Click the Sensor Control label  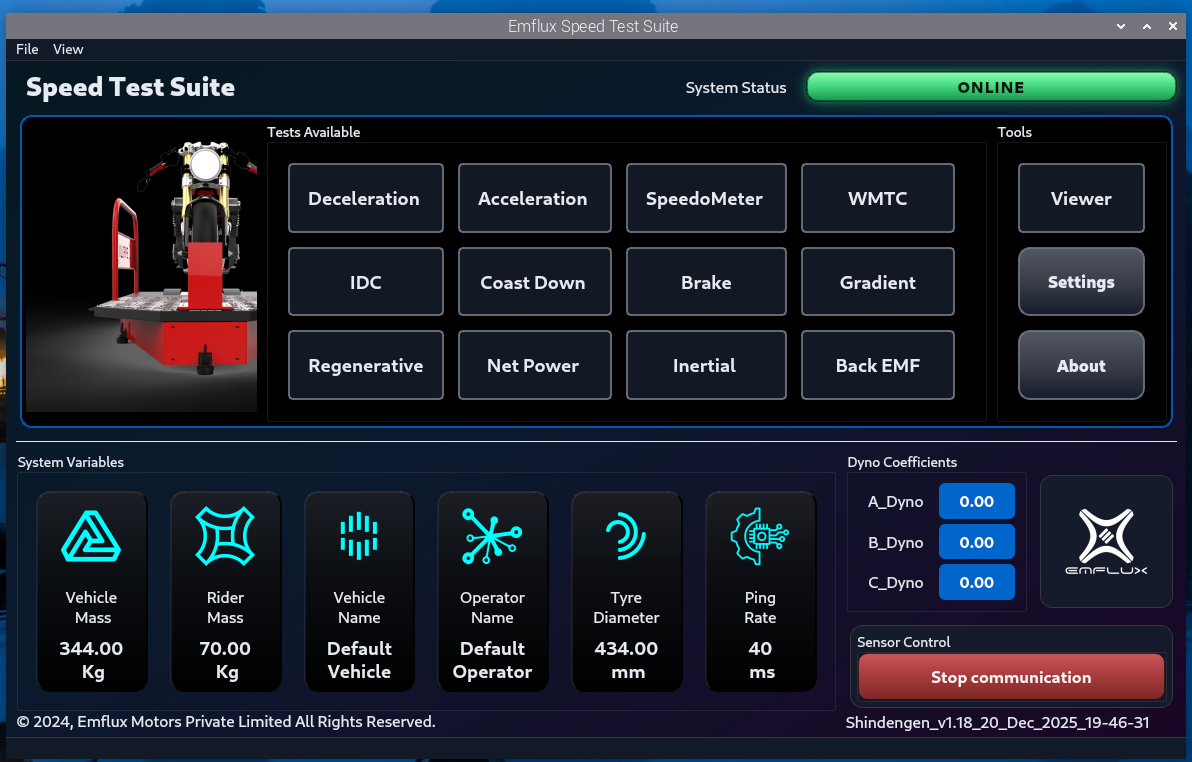click(904, 642)
